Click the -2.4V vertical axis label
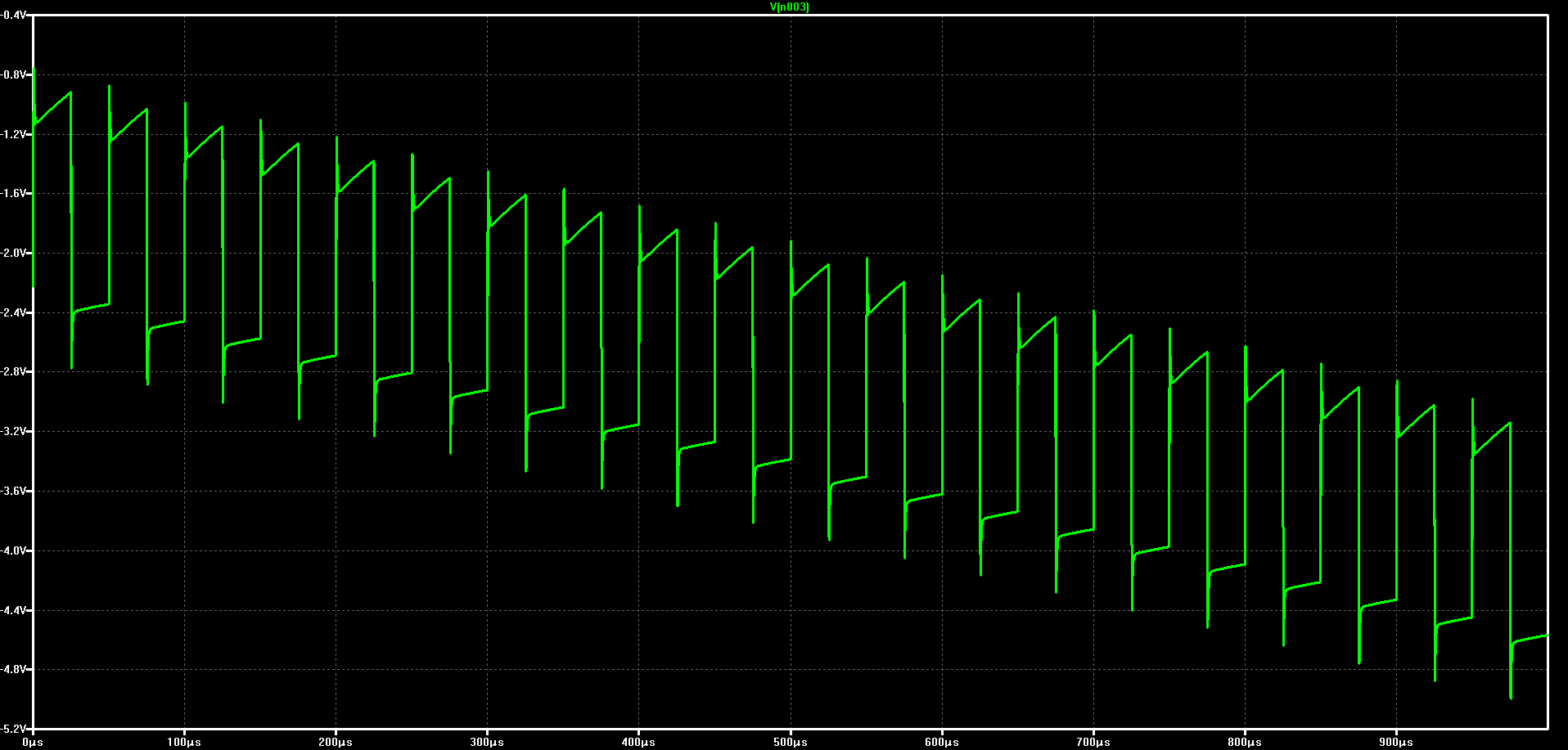The image size is (1568, 750). [x=14, y=312]
